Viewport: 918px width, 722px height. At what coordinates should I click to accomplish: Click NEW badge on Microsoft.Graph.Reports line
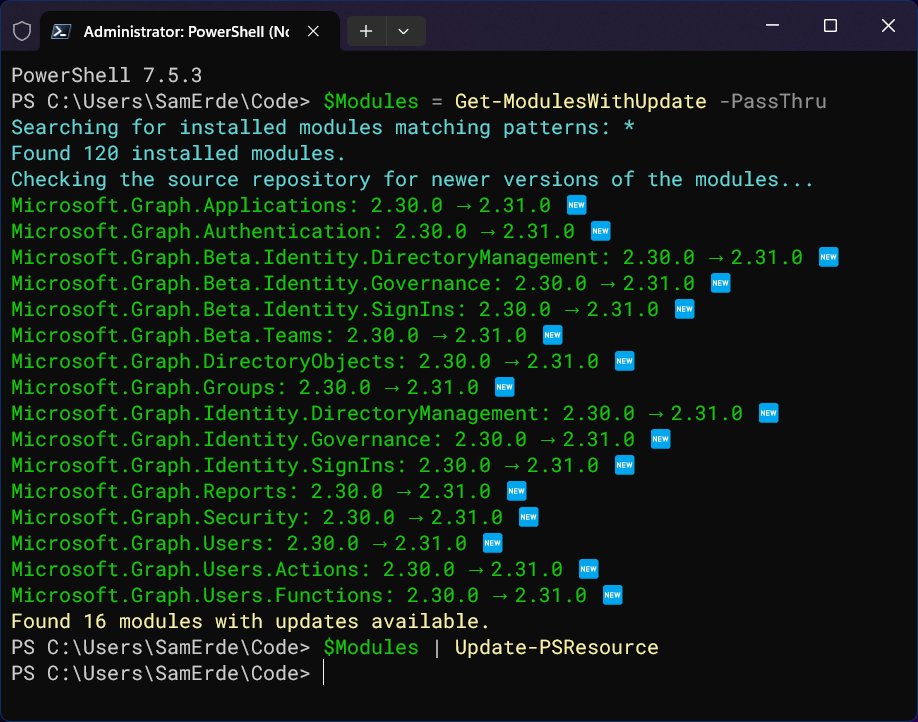516,491
